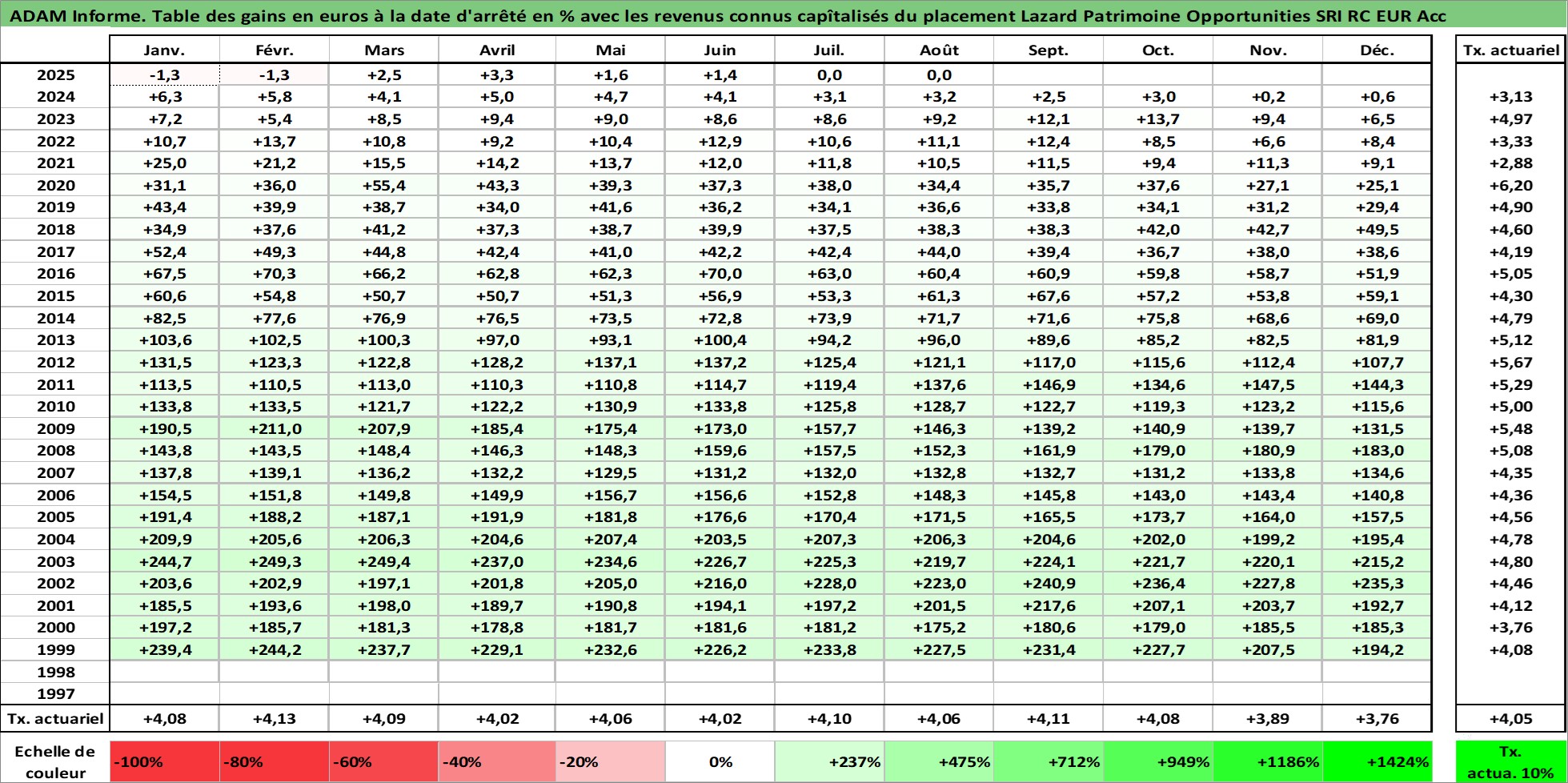Select the -60% color scale swatch
The image size is (1568, 783).
383,761
